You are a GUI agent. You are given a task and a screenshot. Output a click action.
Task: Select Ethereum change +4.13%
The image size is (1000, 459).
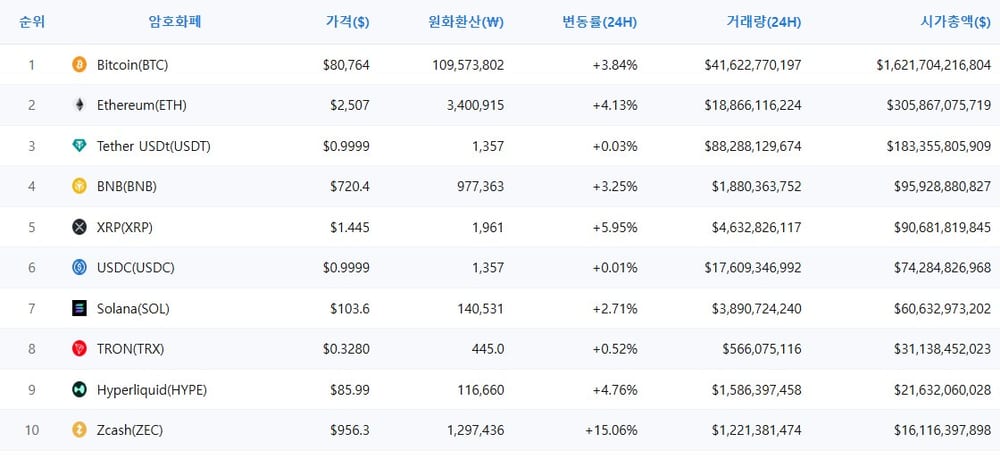coord(615,105)
